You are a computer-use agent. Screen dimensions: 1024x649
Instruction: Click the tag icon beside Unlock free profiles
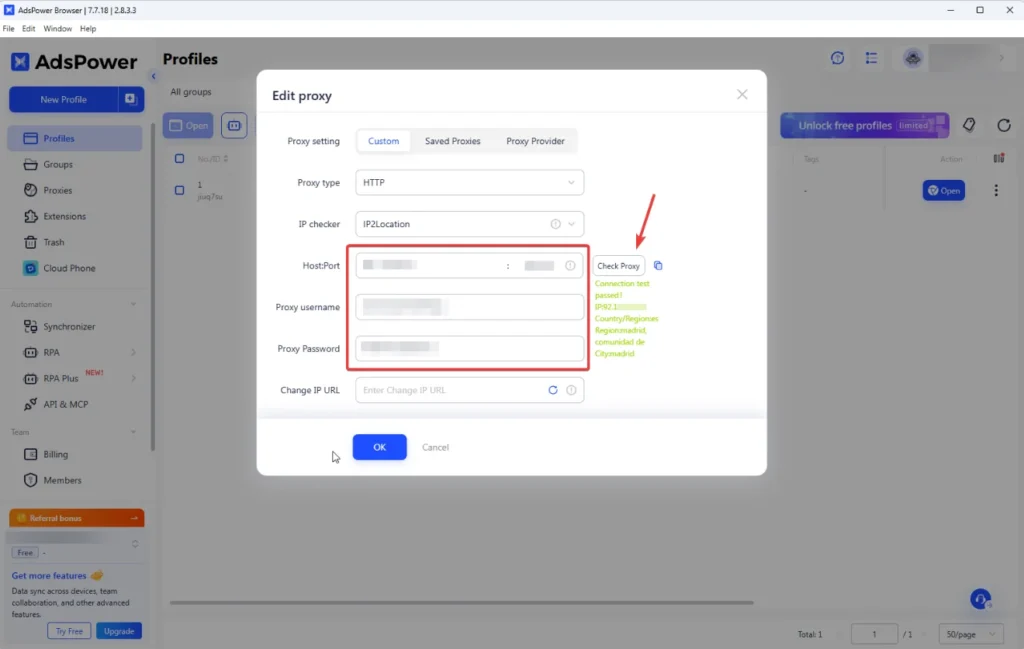(x=968, y=125)
